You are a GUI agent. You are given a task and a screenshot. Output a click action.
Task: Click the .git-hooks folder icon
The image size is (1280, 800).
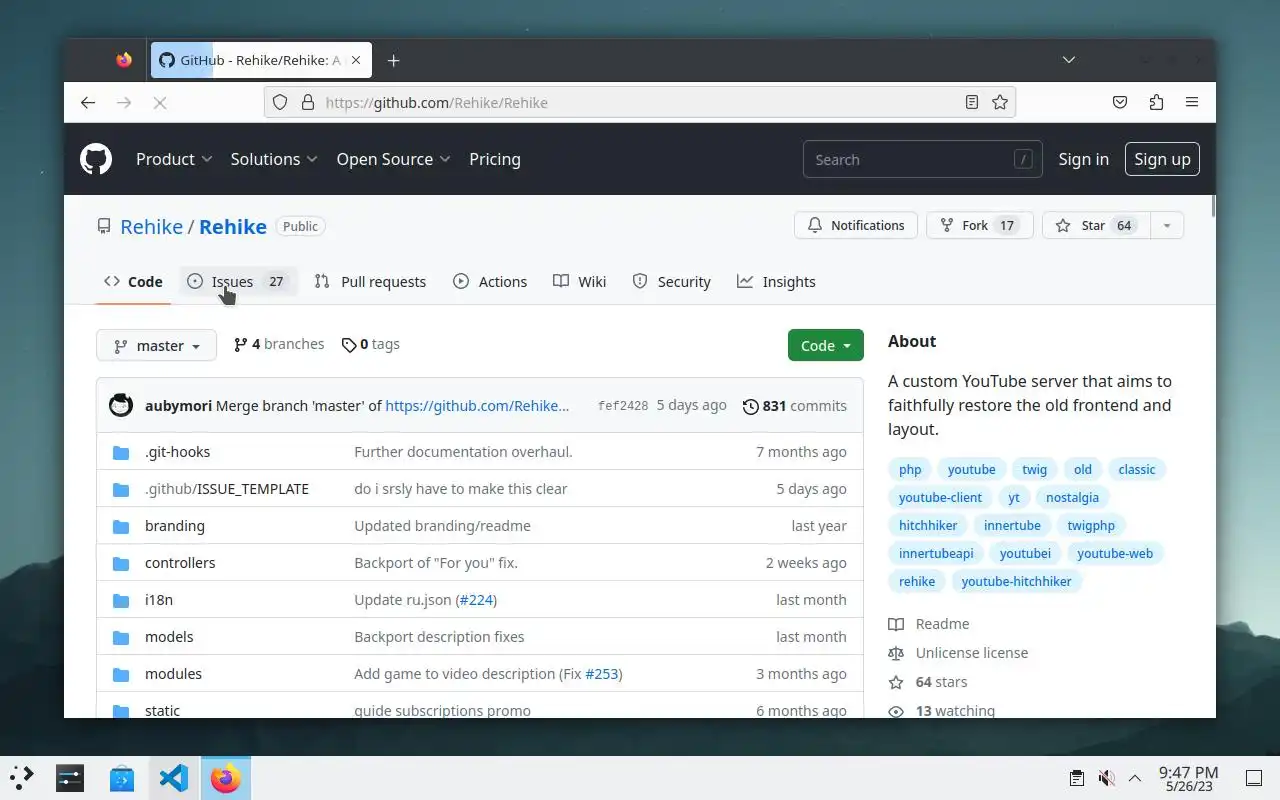pyautogui.click(x=121, y=452)
